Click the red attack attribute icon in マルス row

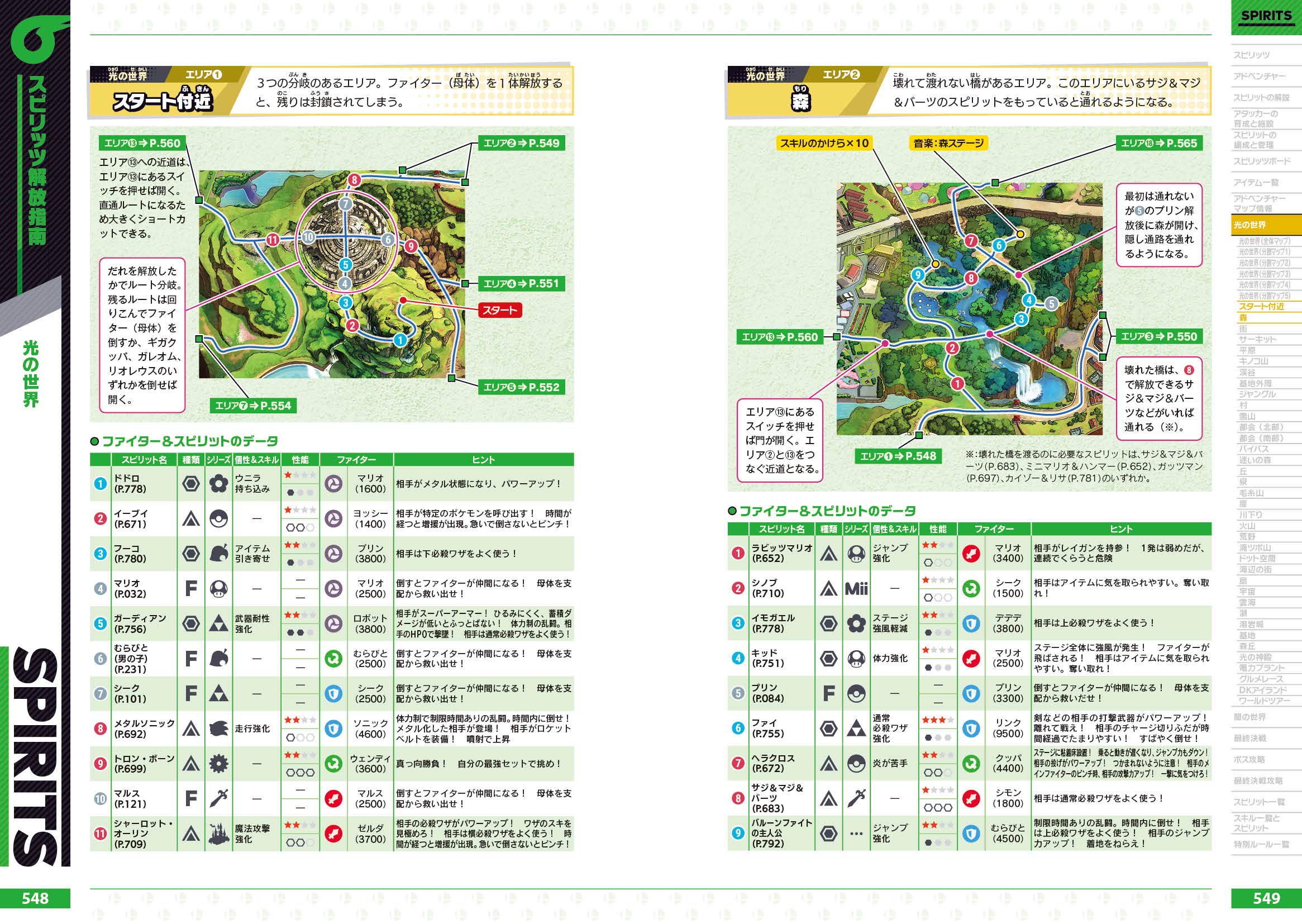333,799
